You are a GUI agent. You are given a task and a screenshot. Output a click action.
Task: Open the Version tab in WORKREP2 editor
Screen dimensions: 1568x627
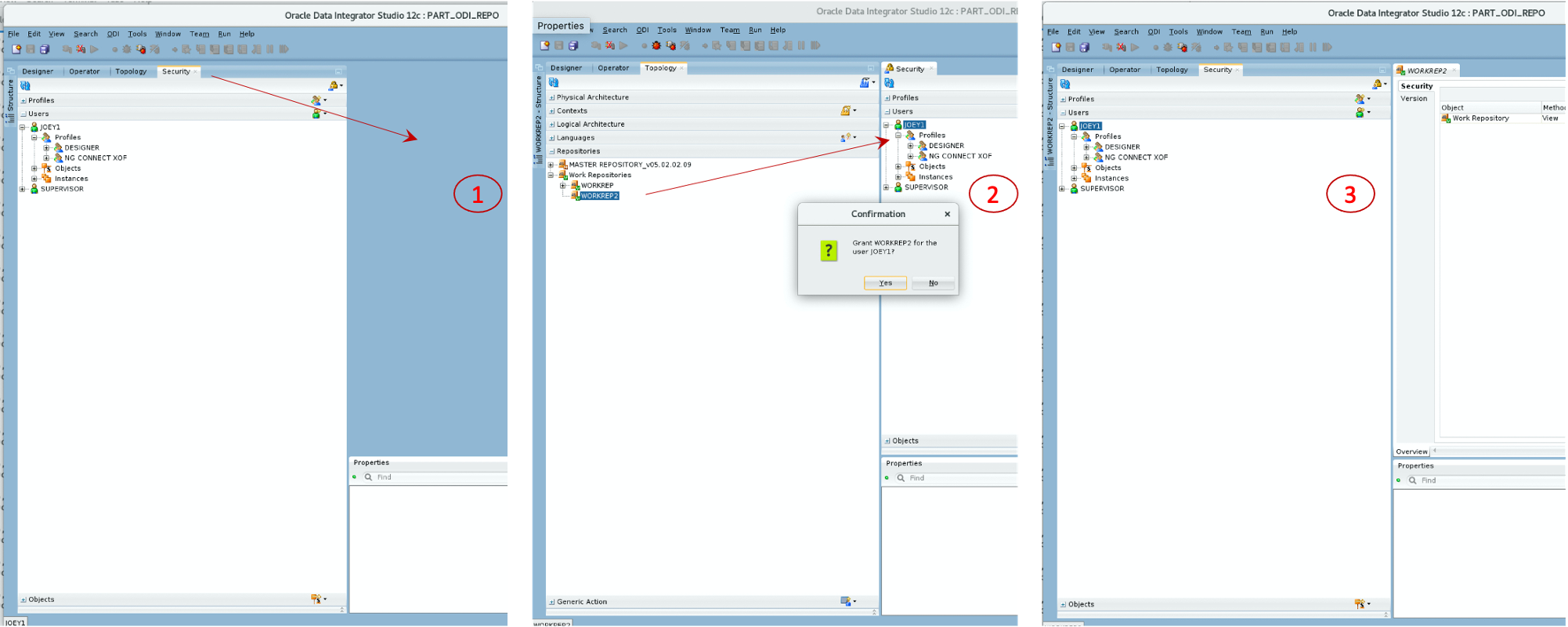1414,99
